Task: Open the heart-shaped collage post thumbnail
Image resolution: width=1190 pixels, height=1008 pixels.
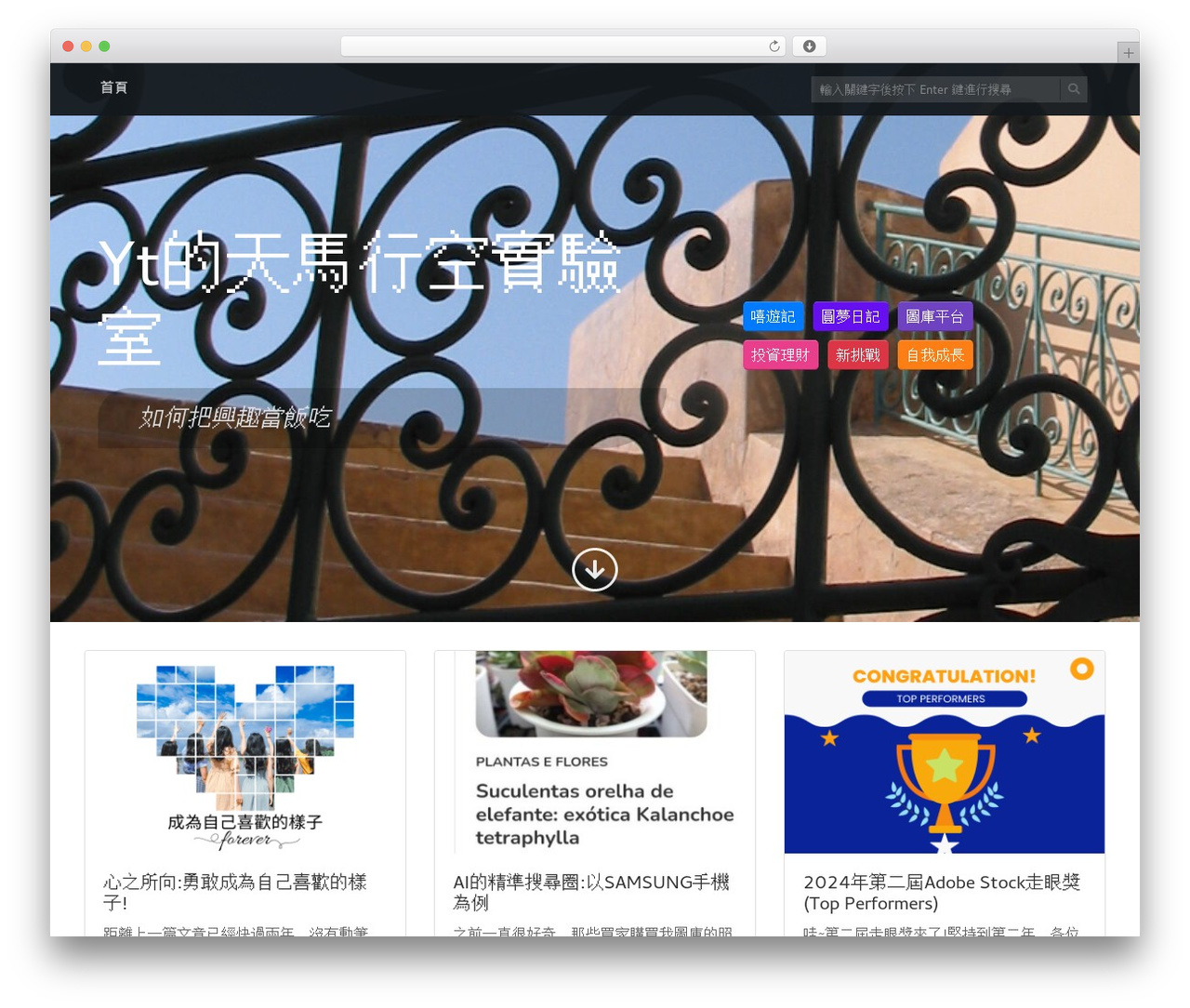Action: [x=245, y=752]
